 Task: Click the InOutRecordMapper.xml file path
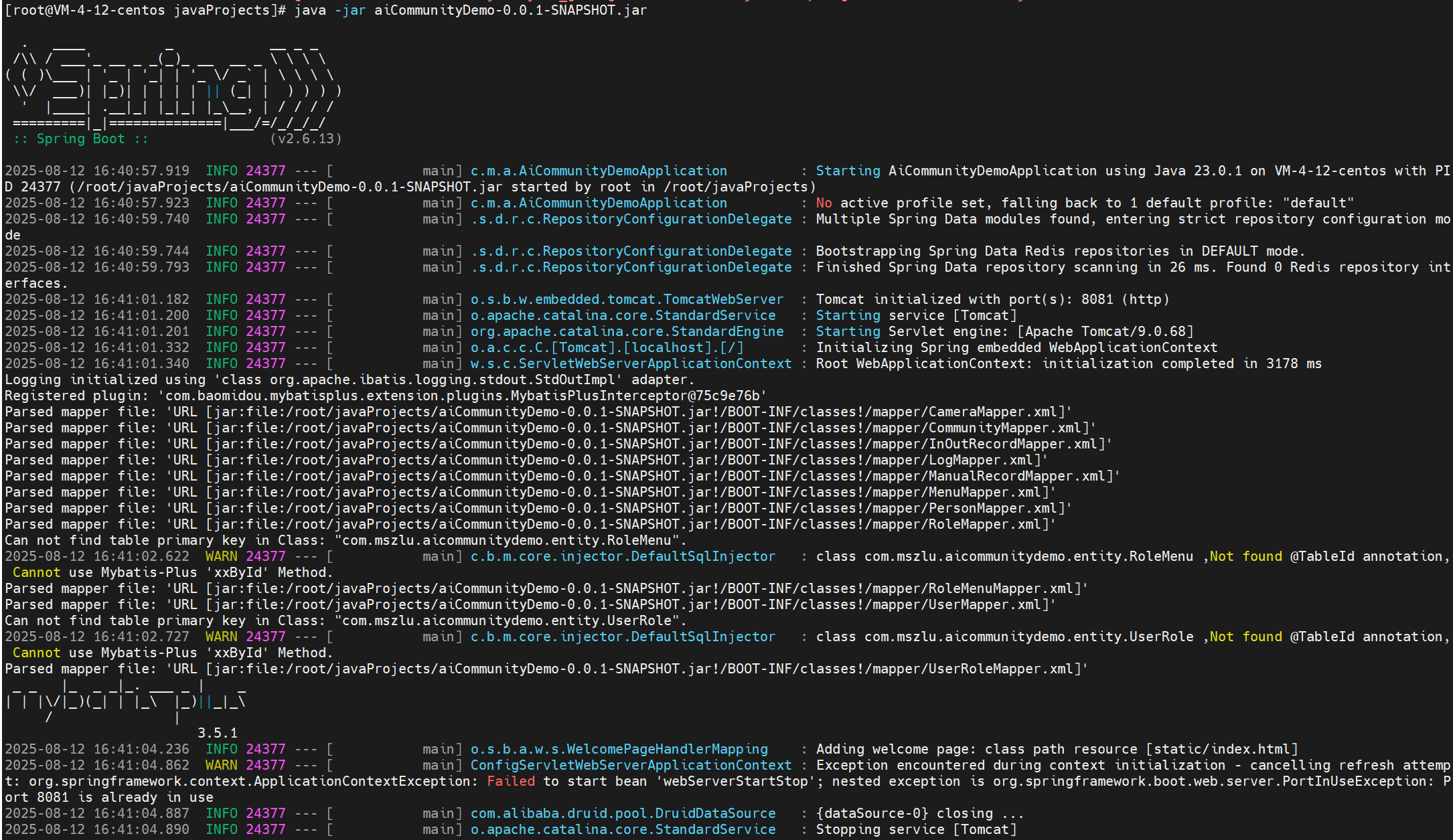coord(1016,444)
